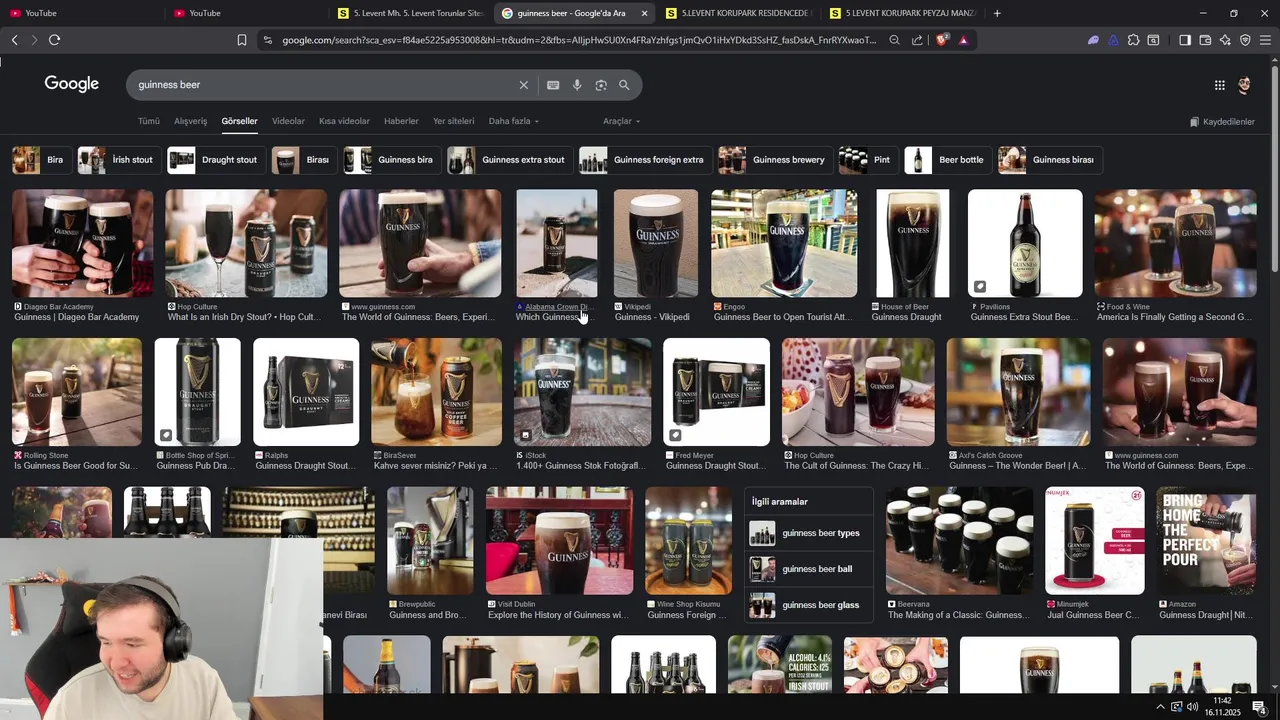
Task: Expand the Araçlar tools menu
Action: pos(621,121)
